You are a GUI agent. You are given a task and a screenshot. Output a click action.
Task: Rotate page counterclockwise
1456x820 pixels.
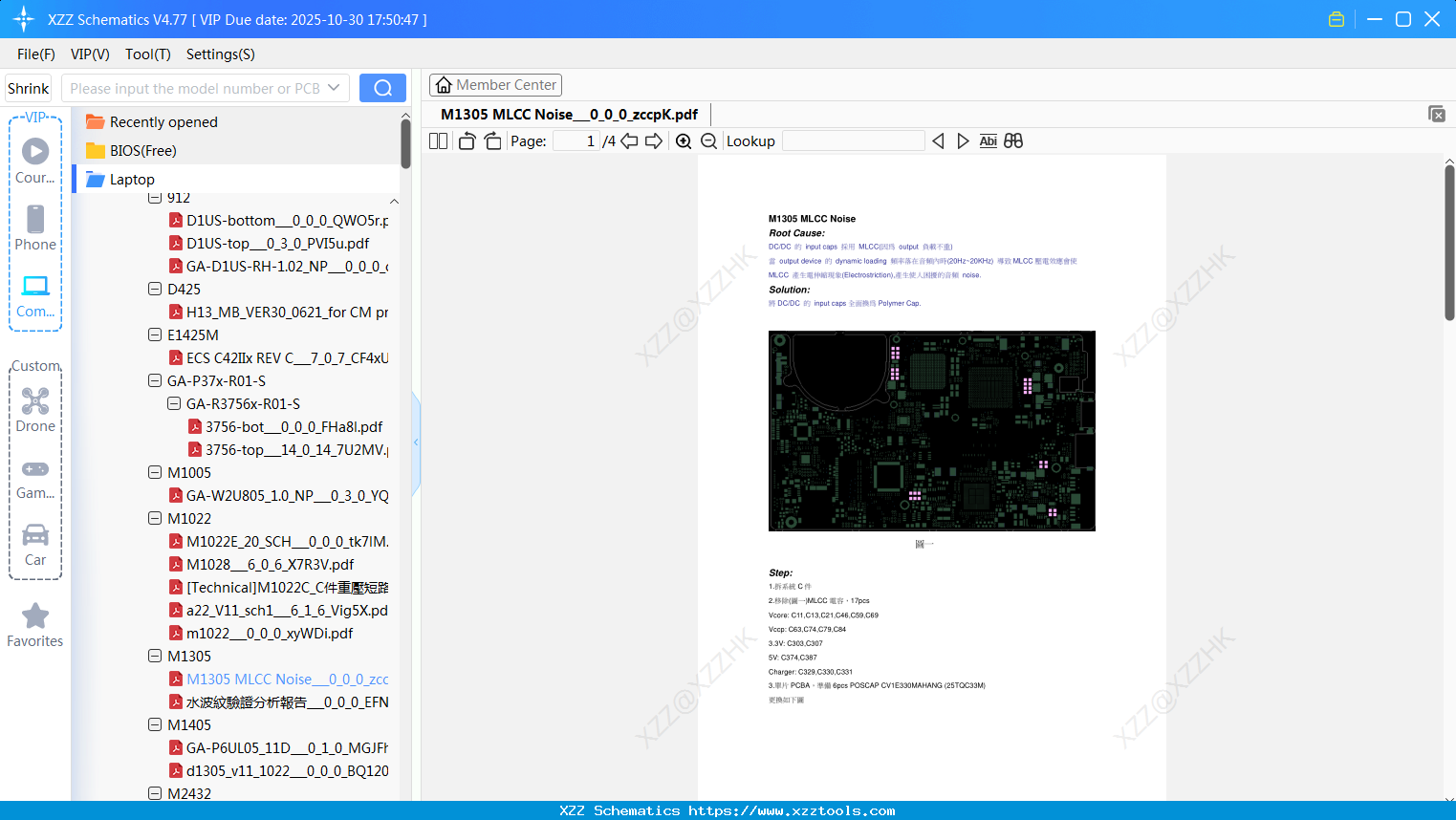click(467, 140)
